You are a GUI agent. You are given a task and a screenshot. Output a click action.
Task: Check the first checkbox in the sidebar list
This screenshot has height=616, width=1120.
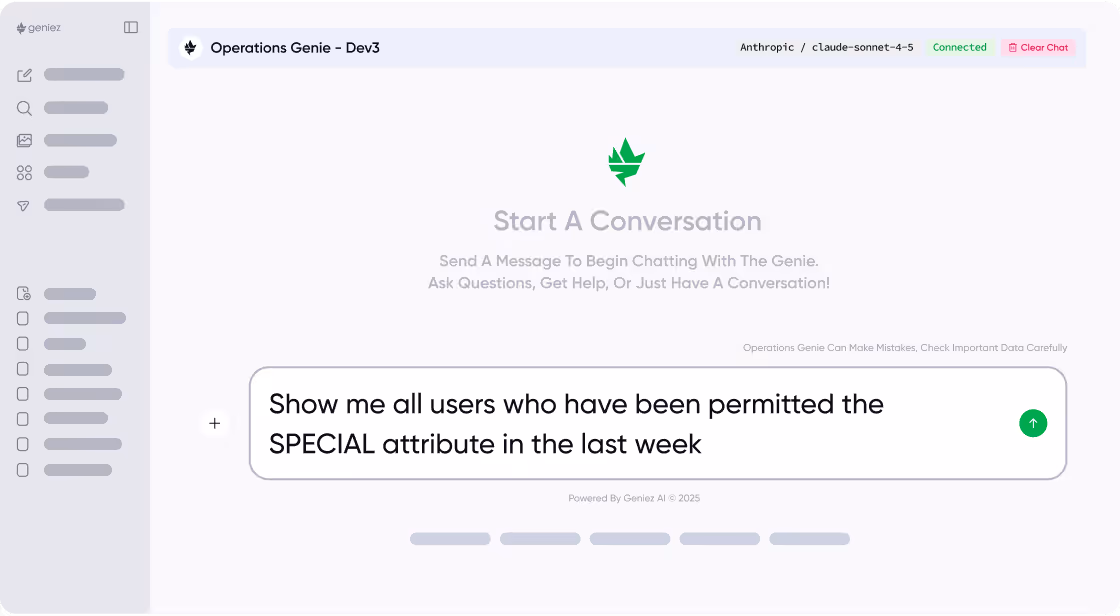pos(23,318)
